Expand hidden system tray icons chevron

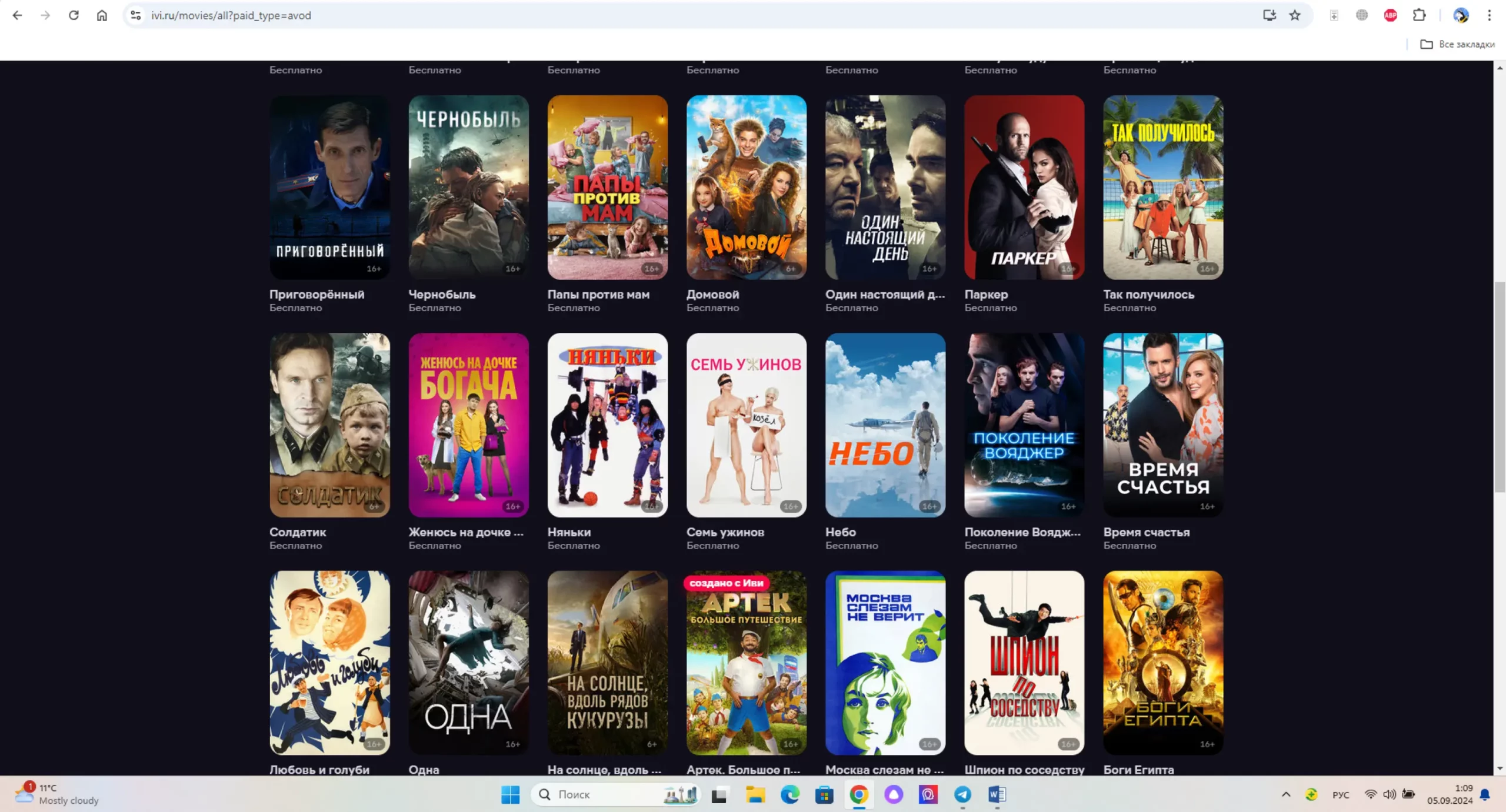pyautogui.click(x=1286, y=795)
